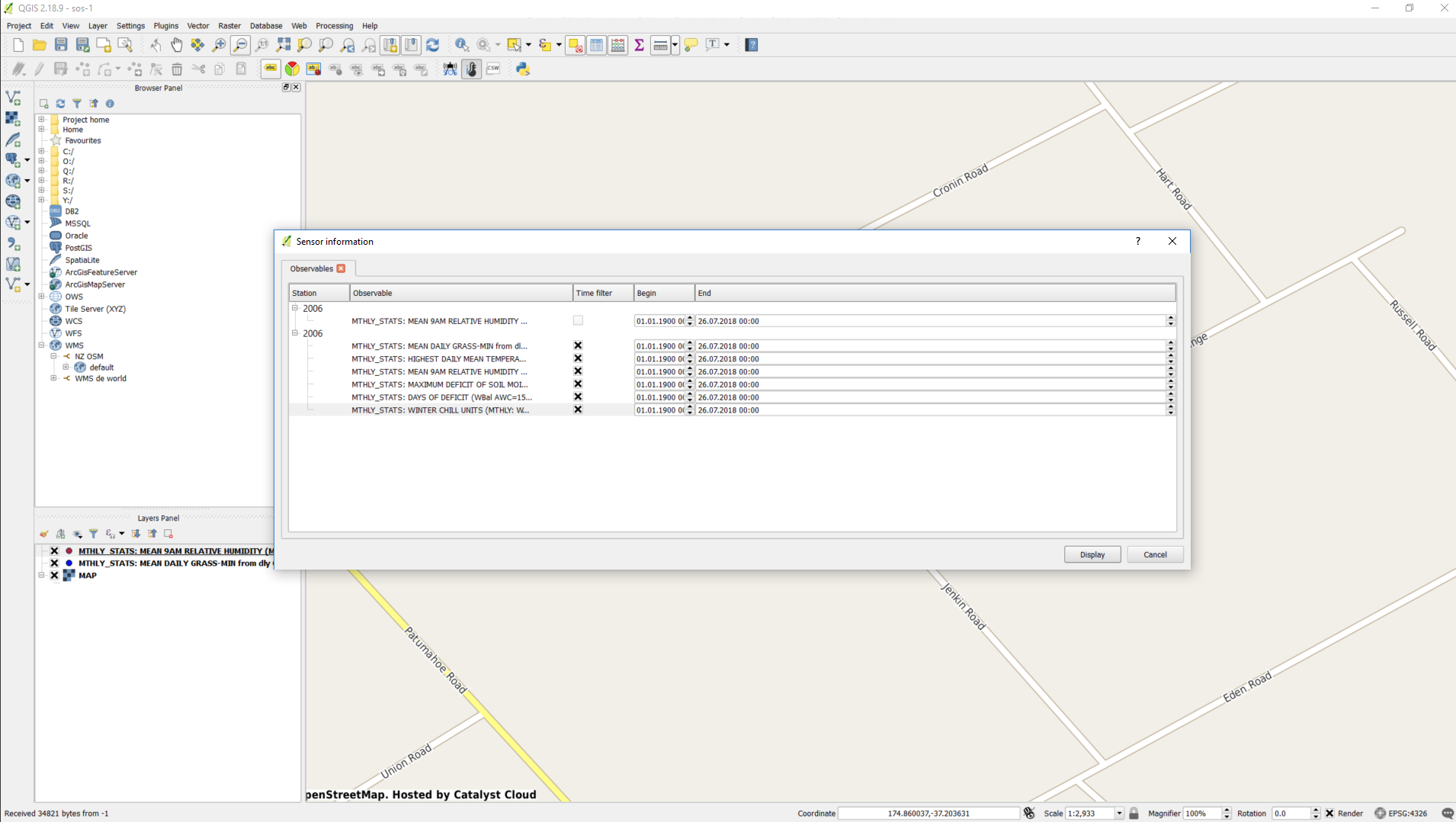1456x822 pixels.
Task: Save project with first floppy icon
Action: click(x=61, y=45)
